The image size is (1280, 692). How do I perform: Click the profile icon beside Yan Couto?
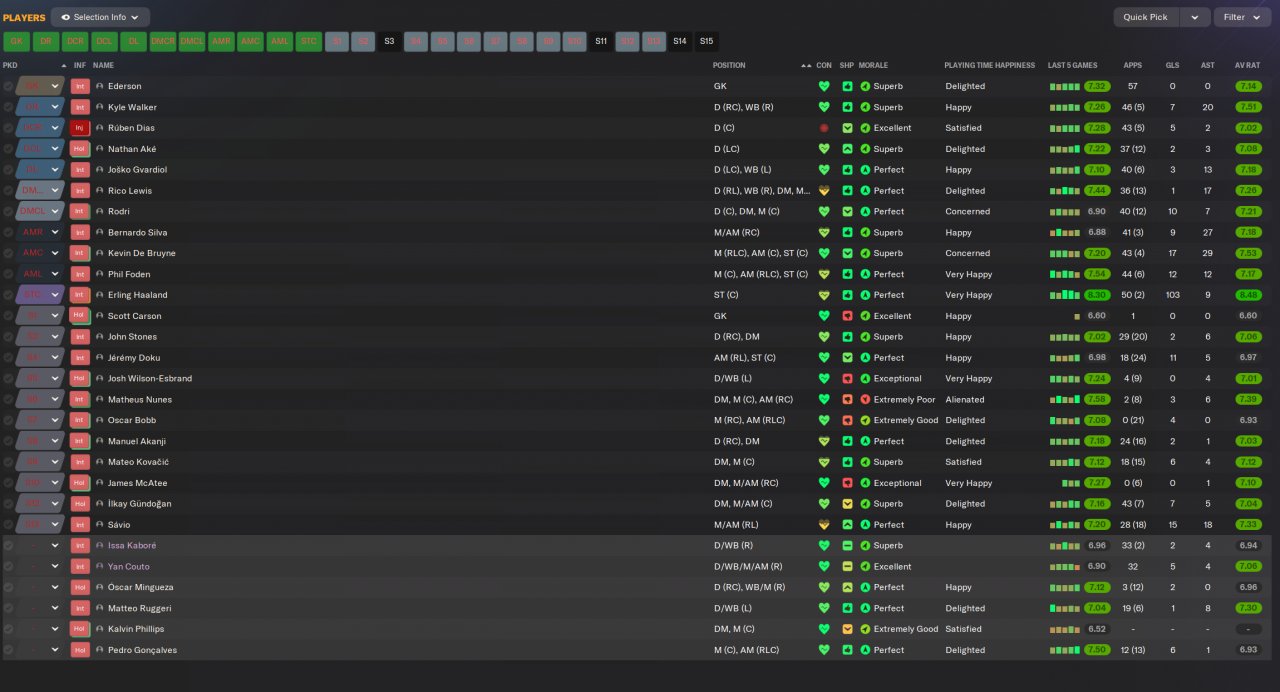point(100,566)
